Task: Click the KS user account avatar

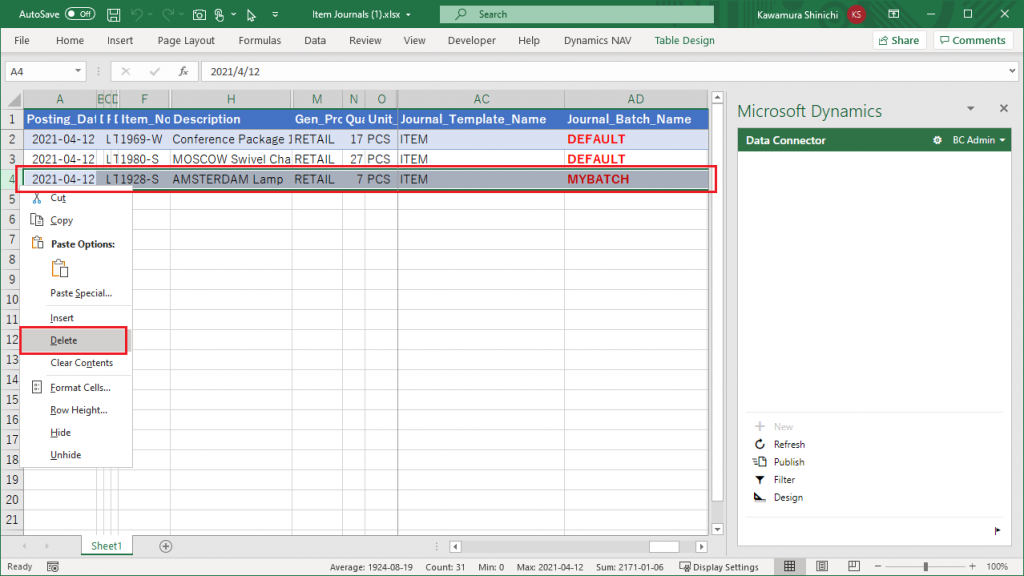Action: (x=856, y=14)
